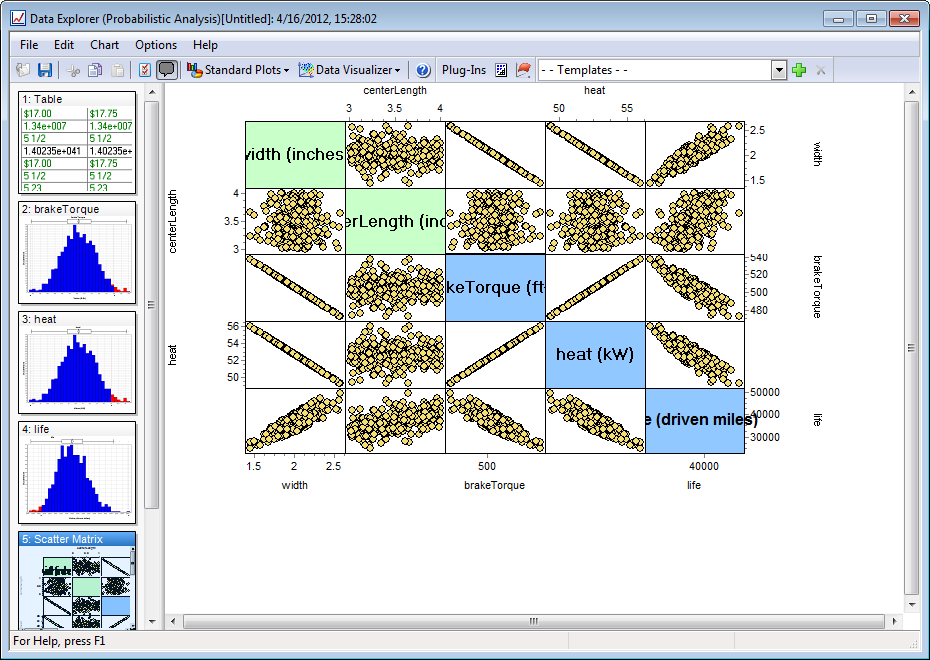
Task: Click the blue Help question mark icon
Action: click(x=423, y=70)
